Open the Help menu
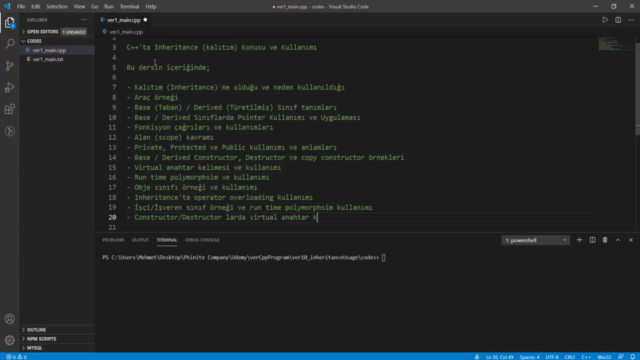The image size is (640, 360). tap(151, 7)
